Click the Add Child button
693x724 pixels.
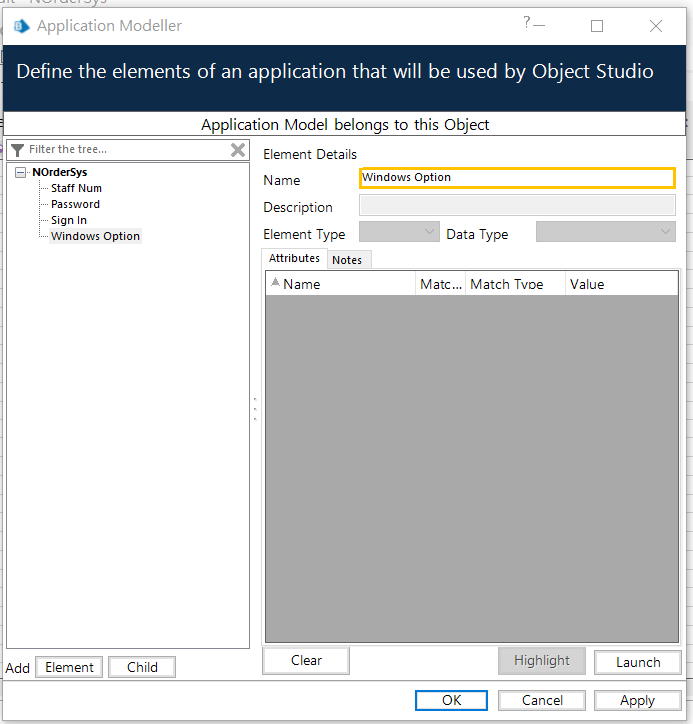click(x=142, y=667)
